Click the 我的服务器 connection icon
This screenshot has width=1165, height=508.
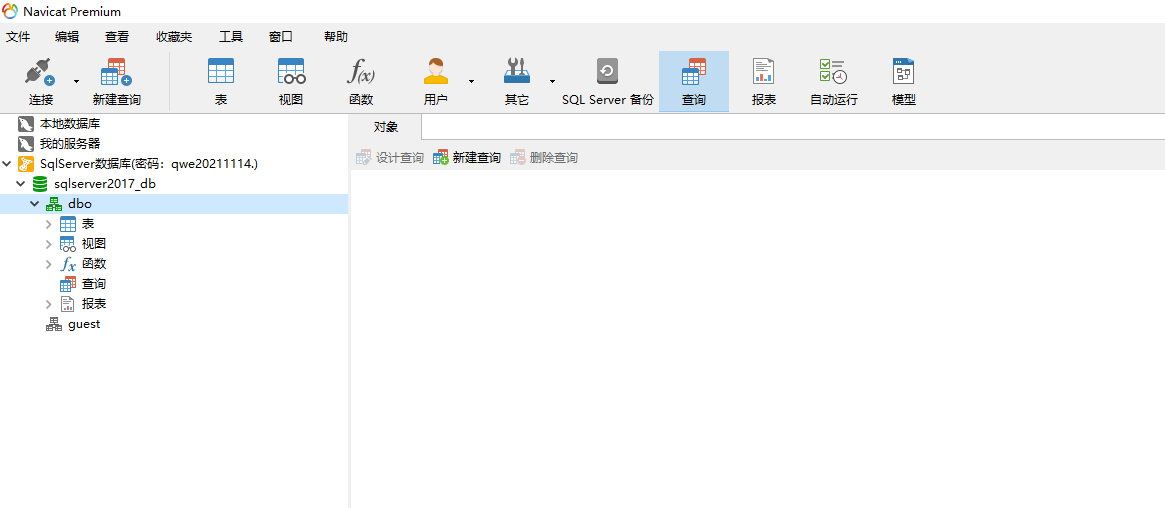pos(26,143)
